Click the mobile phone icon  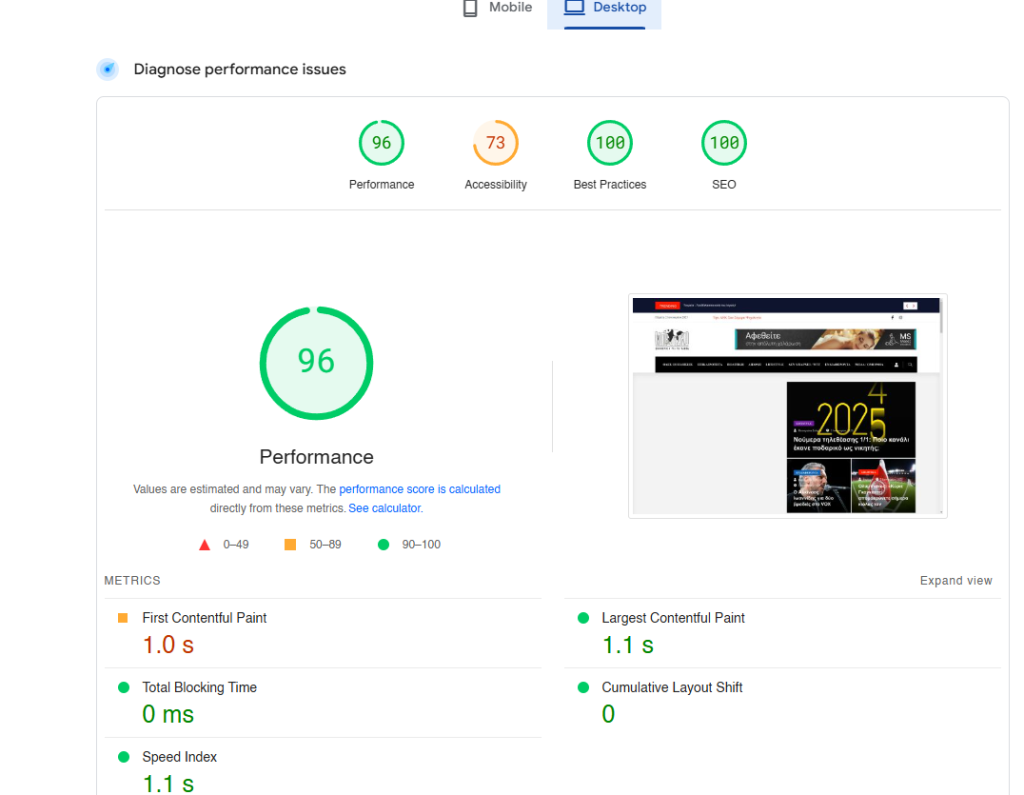tap(470, 8)
